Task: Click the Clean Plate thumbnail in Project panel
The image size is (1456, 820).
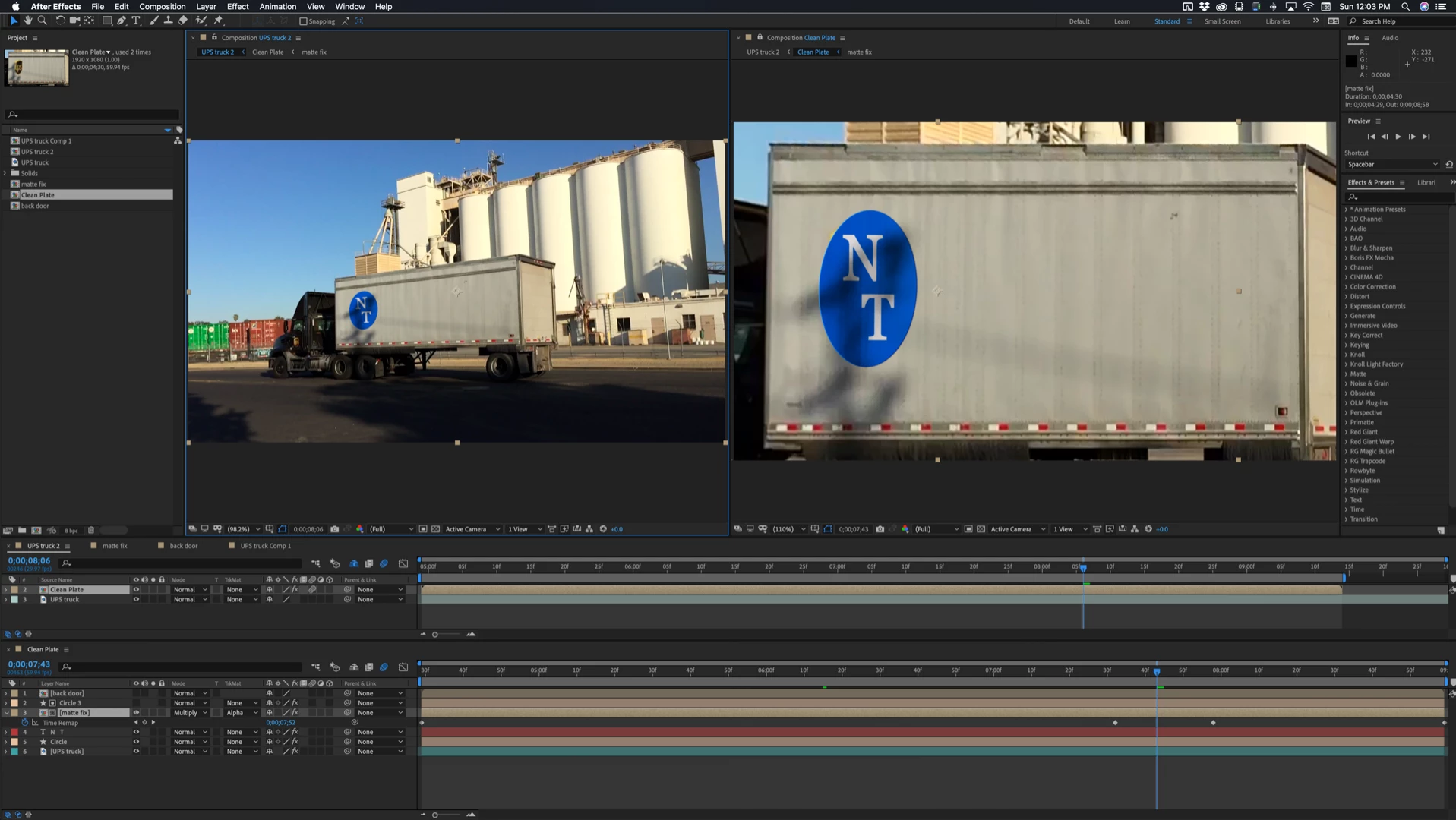Action: pos(36,68)
